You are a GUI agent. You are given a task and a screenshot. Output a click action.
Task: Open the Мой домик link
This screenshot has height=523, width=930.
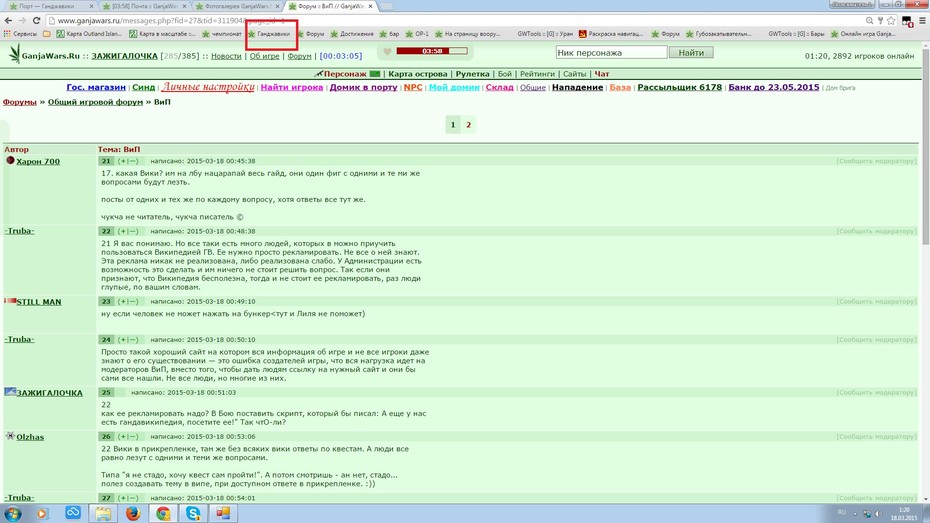coord(454,87)
